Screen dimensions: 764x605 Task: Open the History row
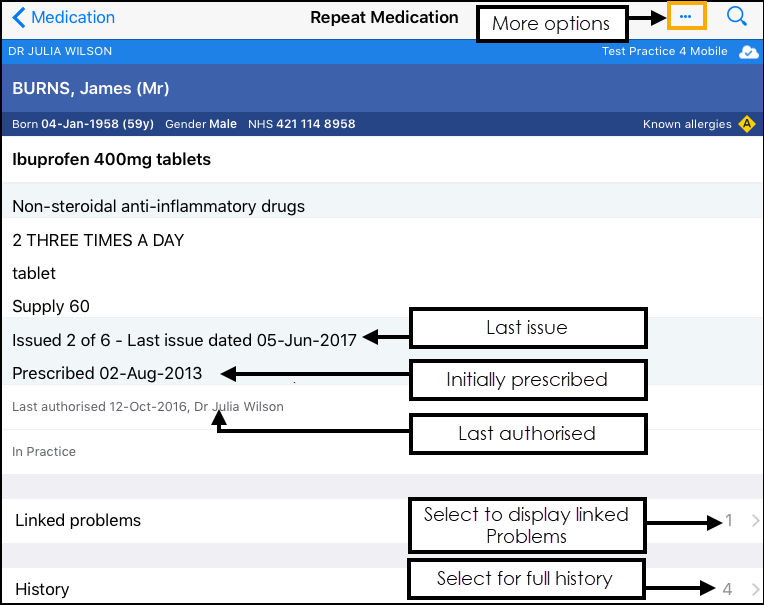pos(42,589)
